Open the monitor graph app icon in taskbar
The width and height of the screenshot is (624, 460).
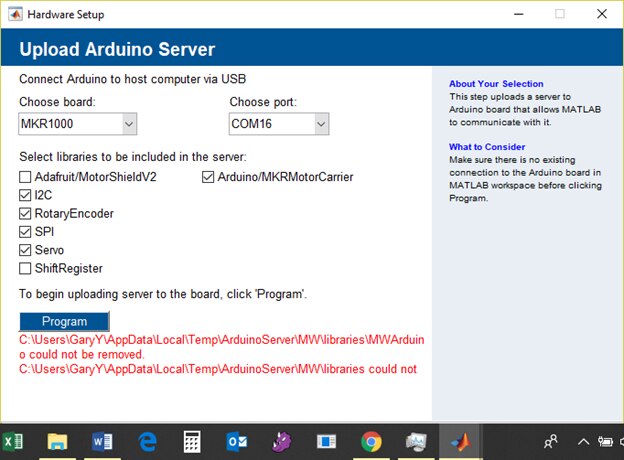(x=416, y=442)
